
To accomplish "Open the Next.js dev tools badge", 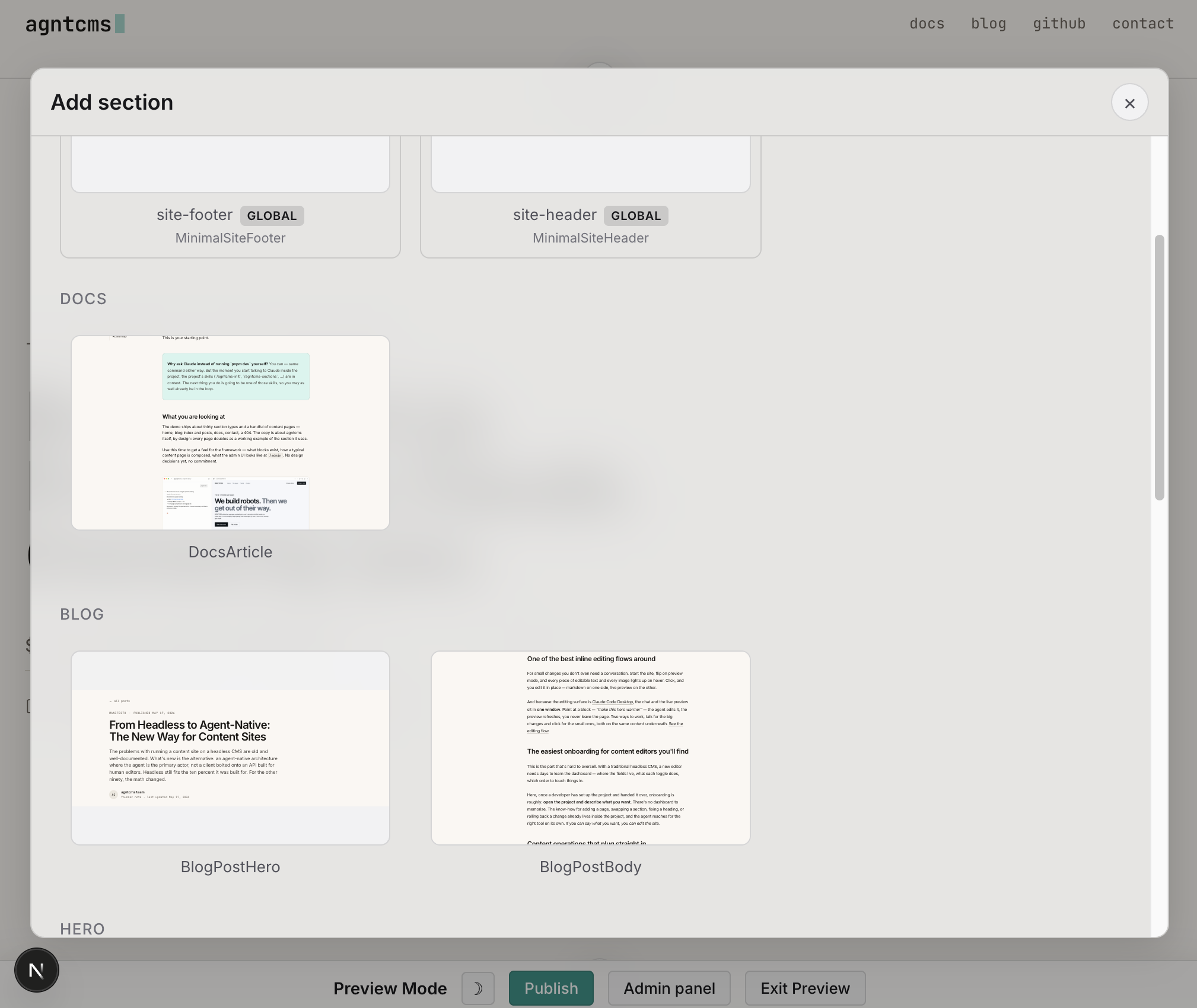I will (37, 971).
